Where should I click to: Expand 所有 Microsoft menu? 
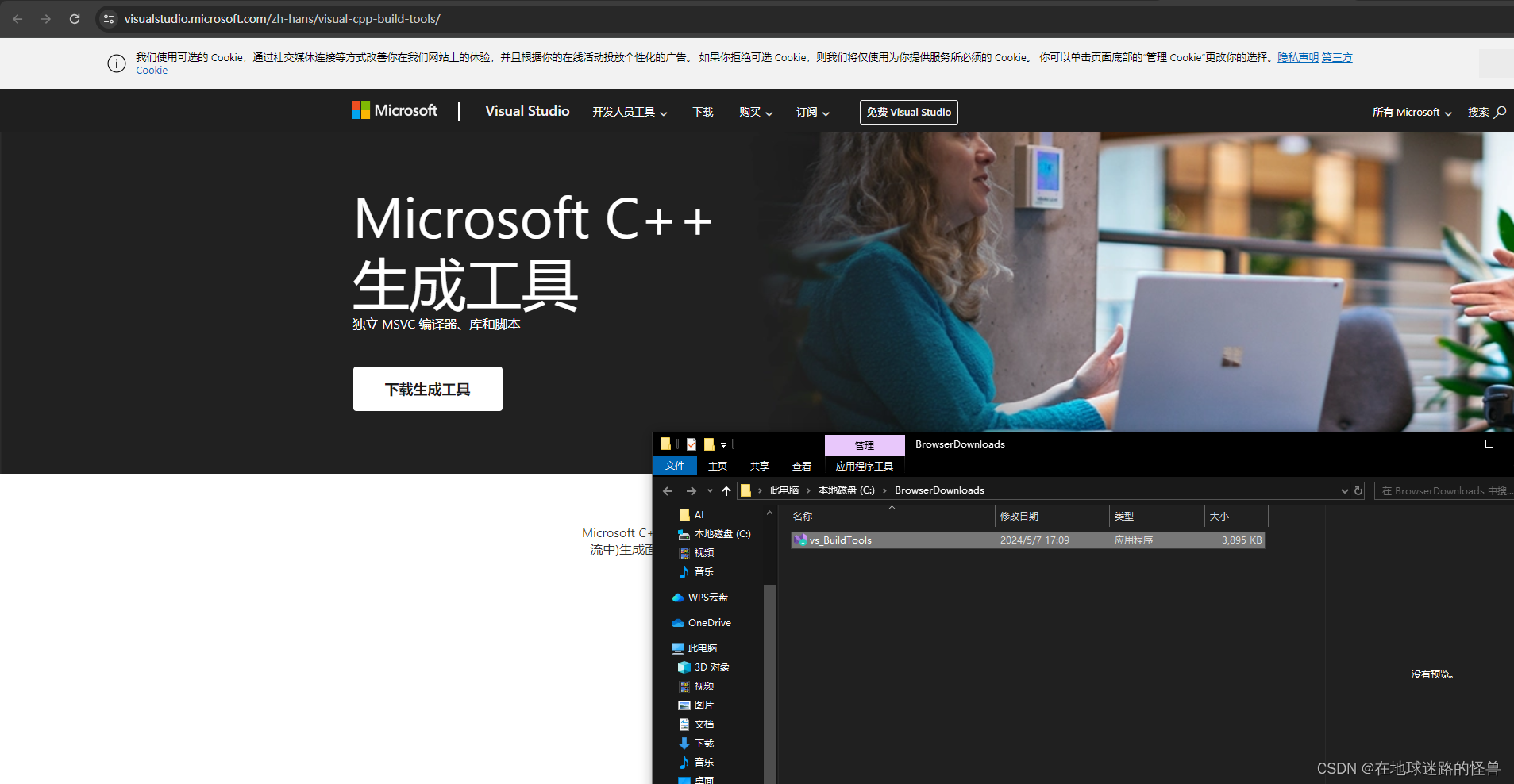pyautogui.click(x=1412, y=112)
